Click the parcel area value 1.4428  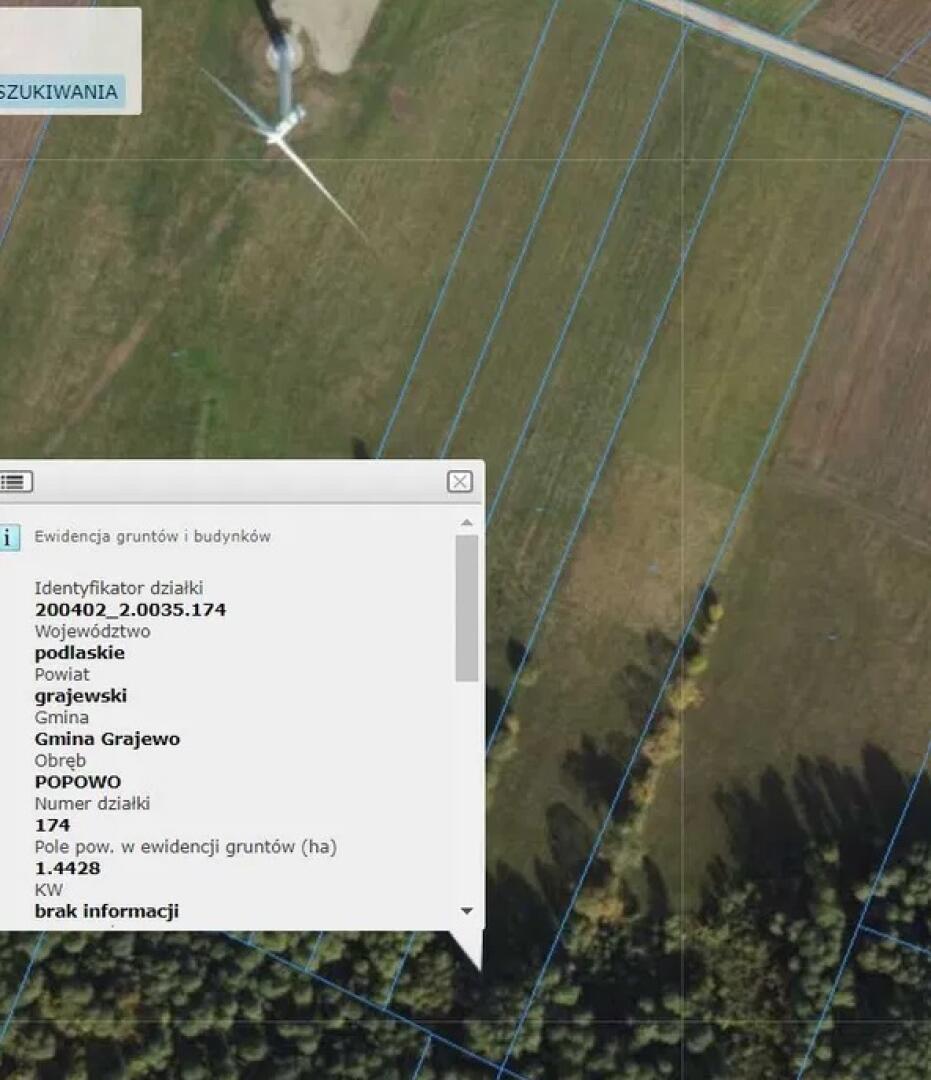[67, 868]
